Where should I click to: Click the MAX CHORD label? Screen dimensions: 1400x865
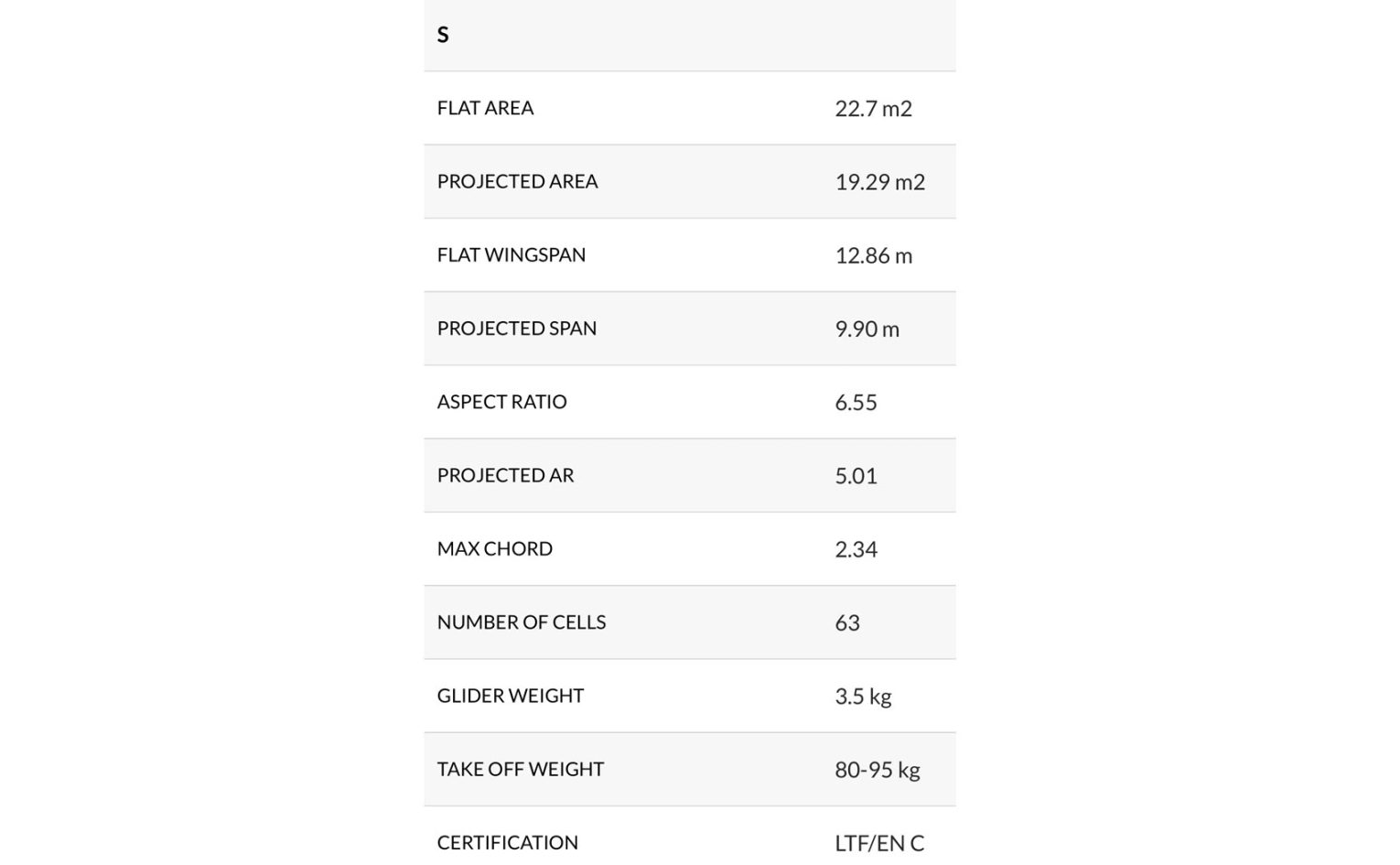click(x=494, y=548)
